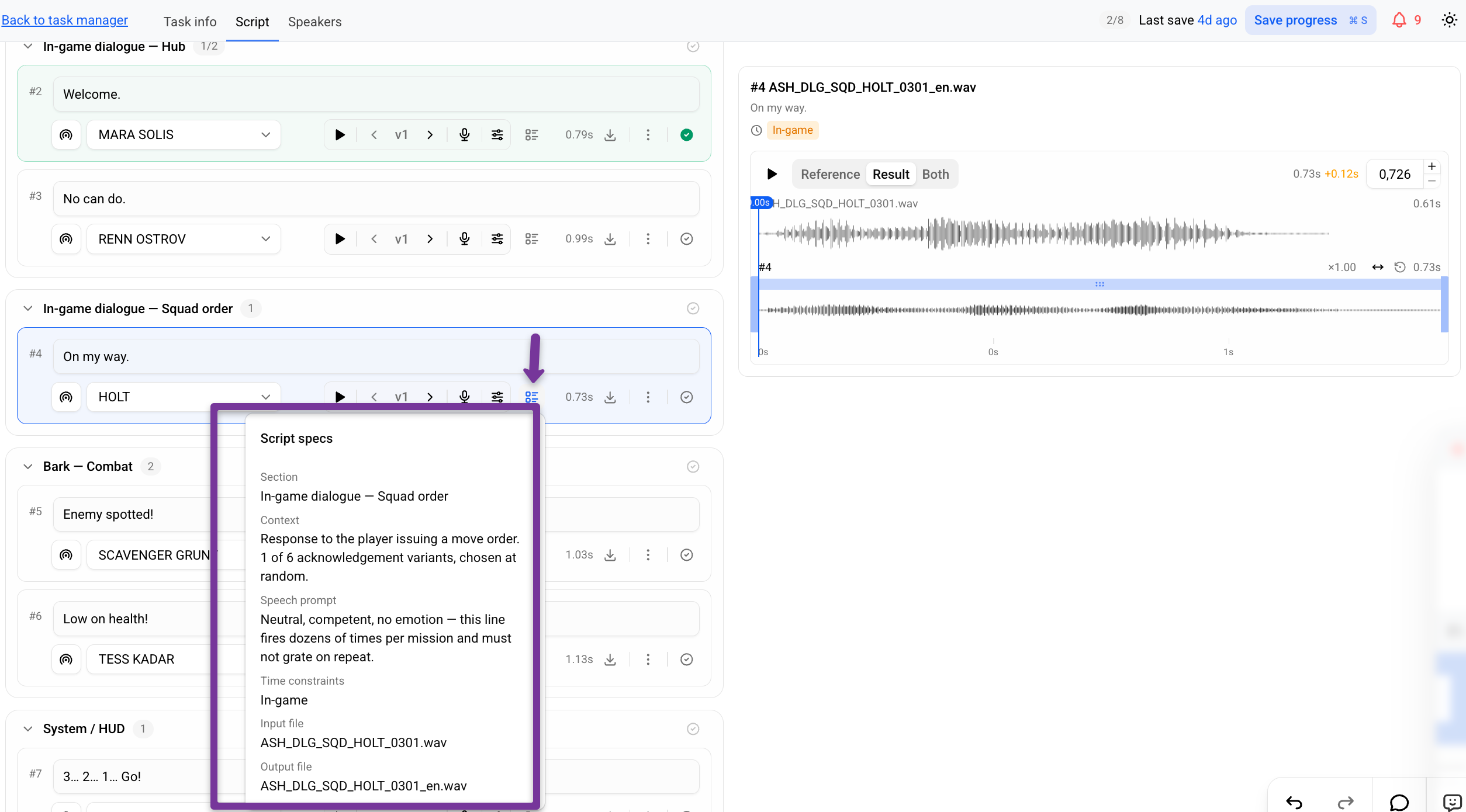Click Save progress button
The height and width of the screenshot is (812, 1466).
point(1310,20)
